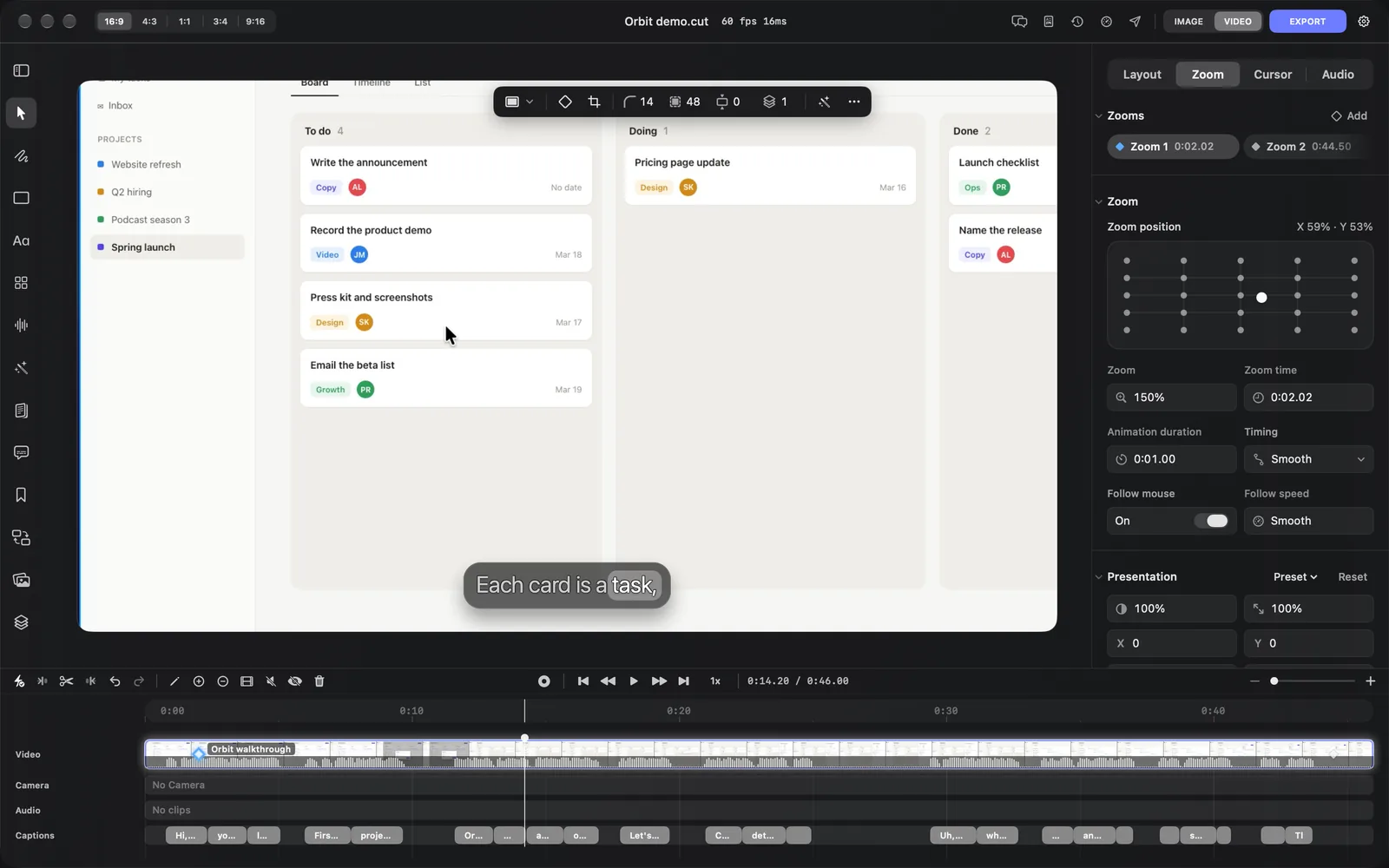
Task: Change playback speed via 1x button
Action: pos(715,681)
